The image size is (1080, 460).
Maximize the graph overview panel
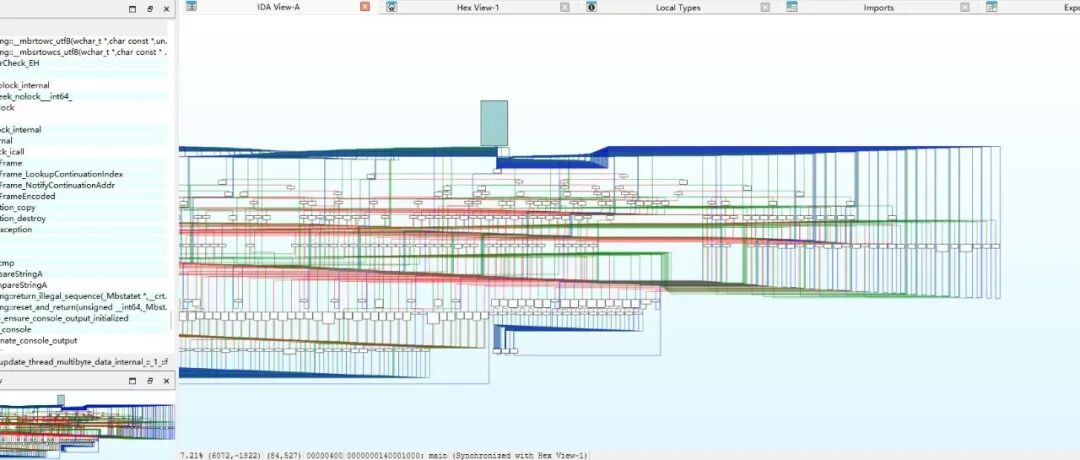[x=132, y=381]
